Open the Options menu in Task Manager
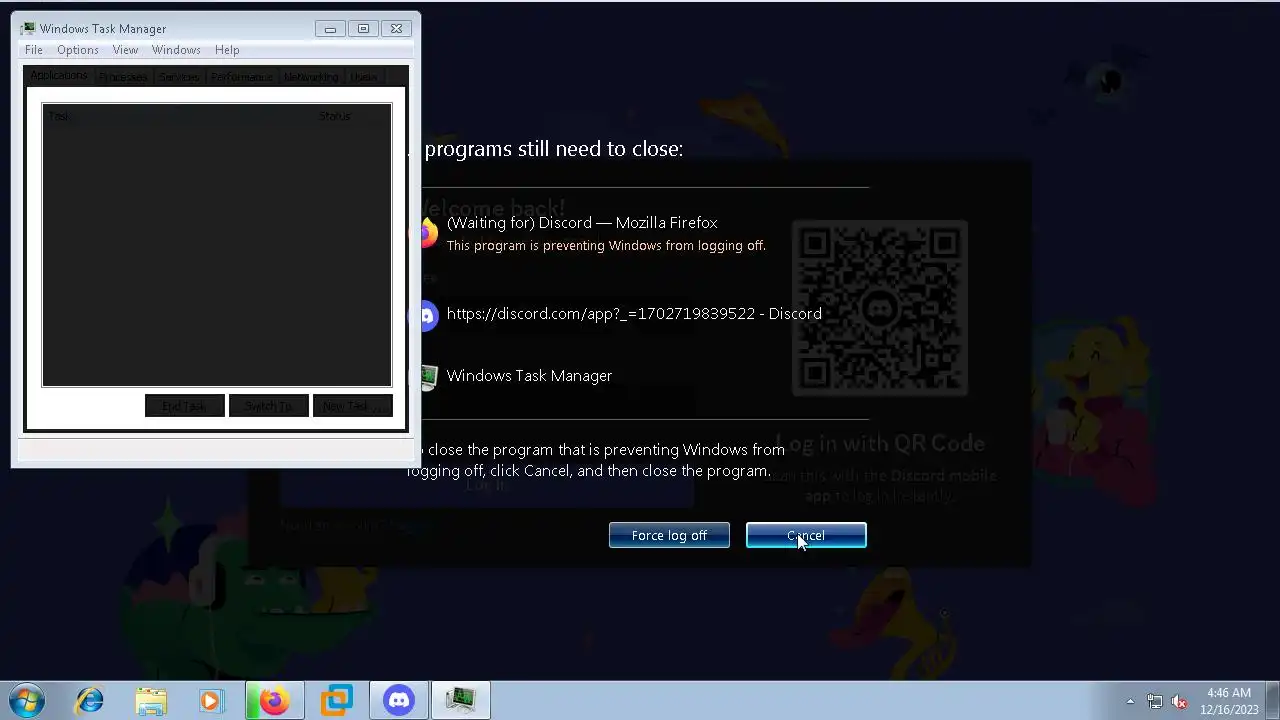The width and height of the screenshot is (1280, 720). click(78, 50)
